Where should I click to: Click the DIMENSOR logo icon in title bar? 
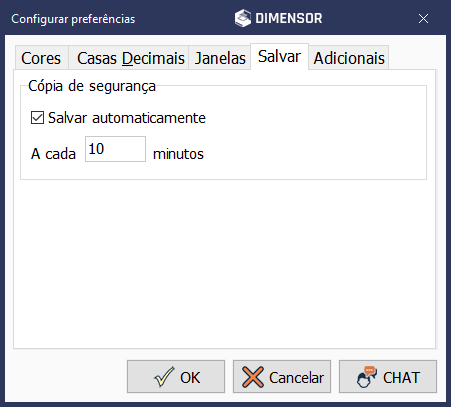click(243, 18)
